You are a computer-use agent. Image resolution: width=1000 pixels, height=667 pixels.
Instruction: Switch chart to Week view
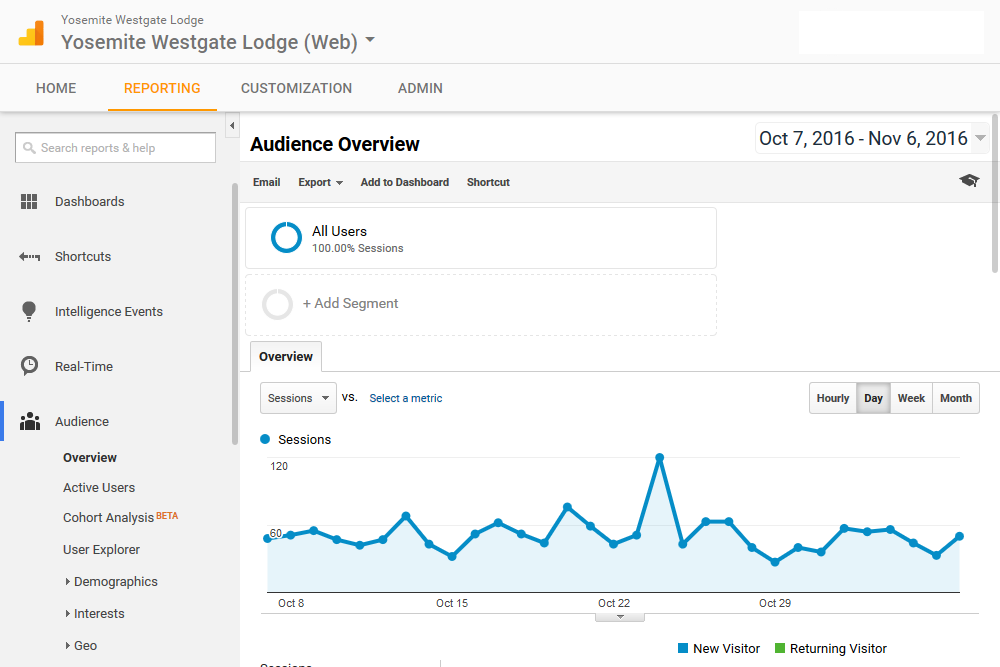(911, 398)
